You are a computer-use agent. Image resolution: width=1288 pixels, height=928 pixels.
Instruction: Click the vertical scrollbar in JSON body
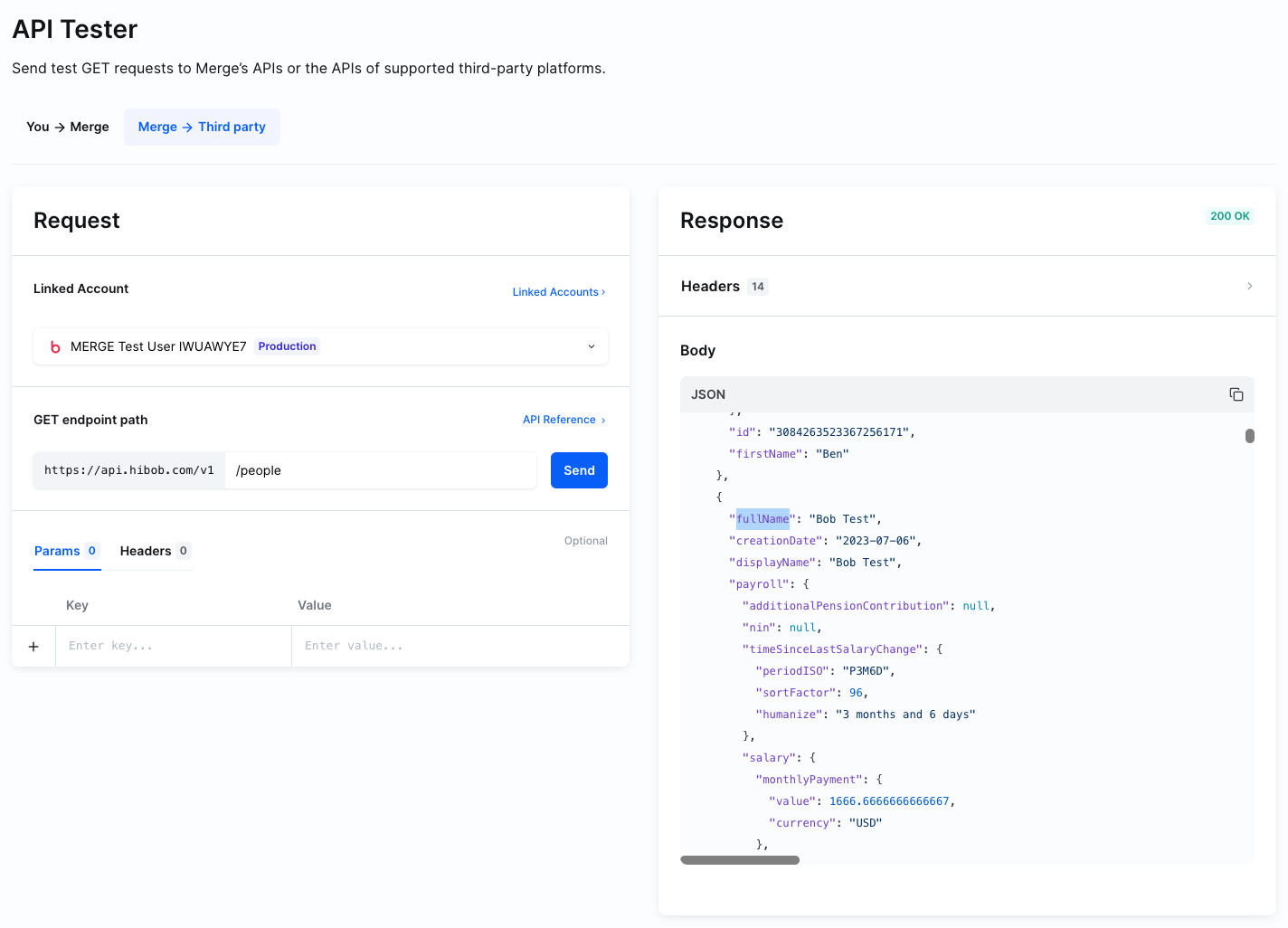coord(1249,436)
